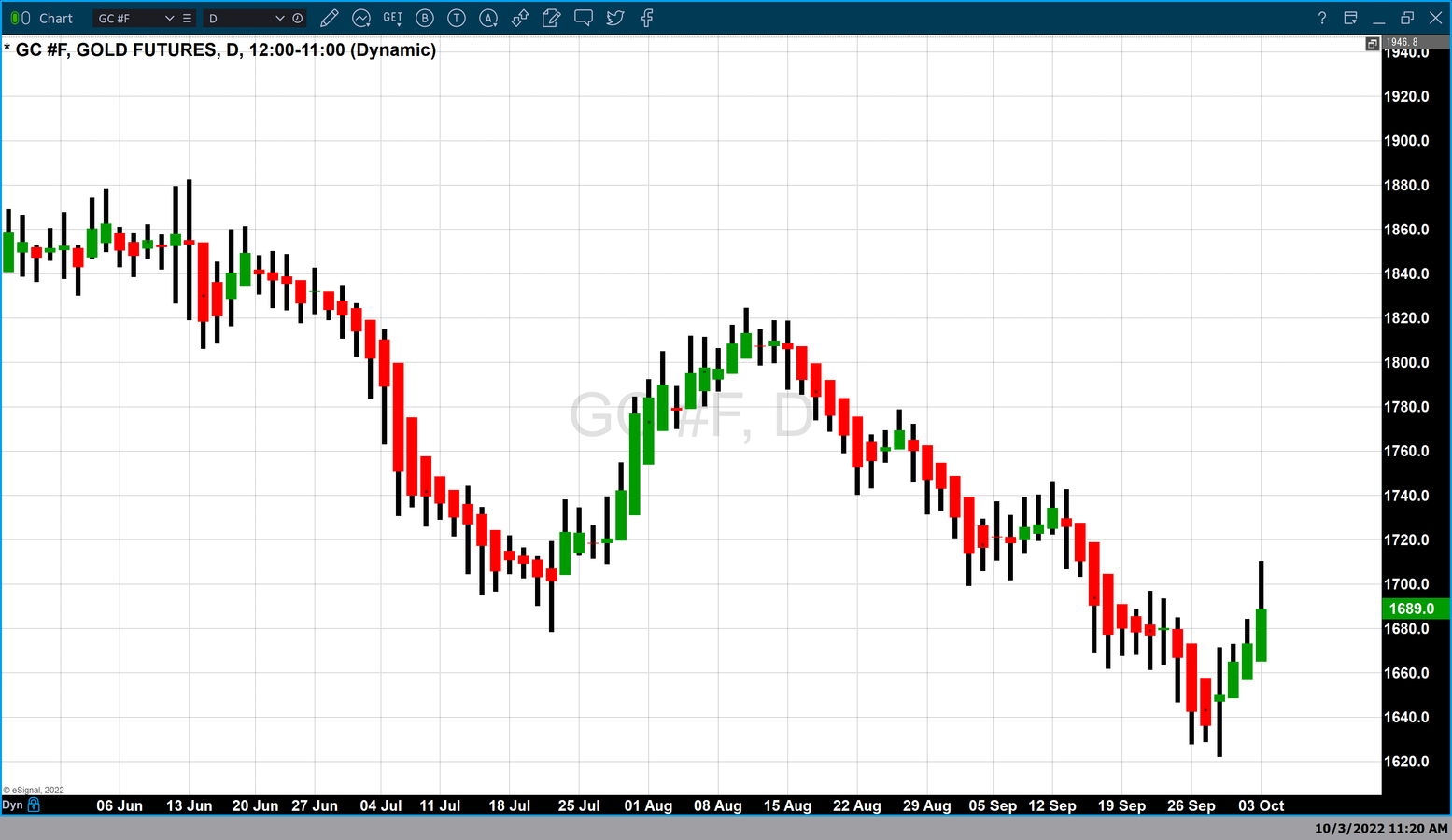
Task: Click the up-down arrows trade icon
Action: click(520, 18)
